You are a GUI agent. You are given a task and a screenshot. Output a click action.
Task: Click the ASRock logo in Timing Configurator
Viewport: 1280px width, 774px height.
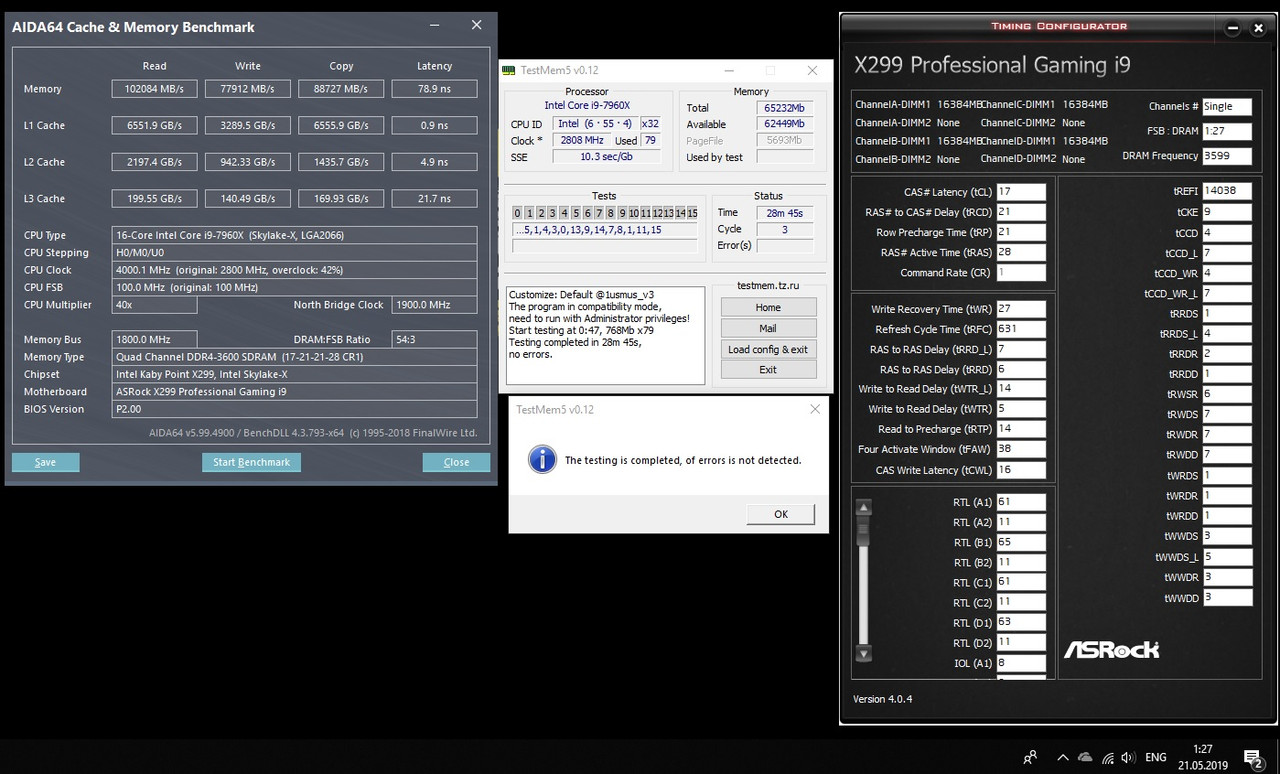click(x=1111, y=649)
